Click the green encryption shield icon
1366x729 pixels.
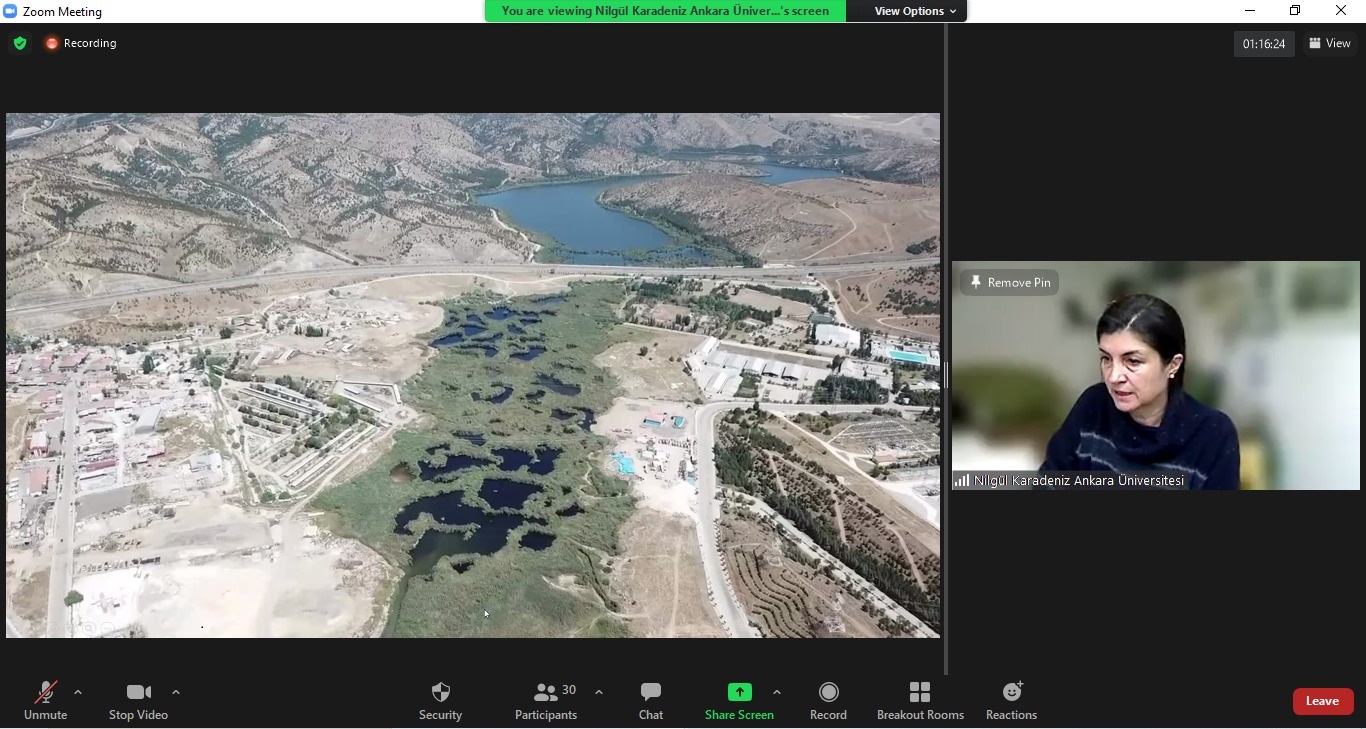point(20,43)
